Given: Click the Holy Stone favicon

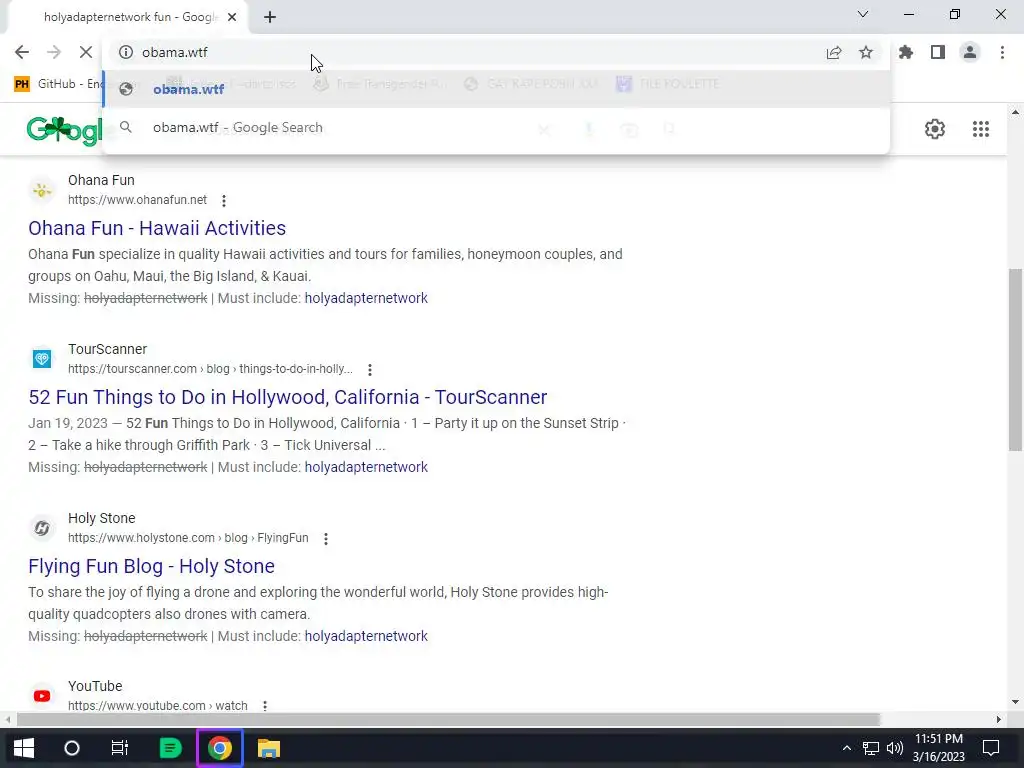Looking at the screenshot, I should point(42,528).
